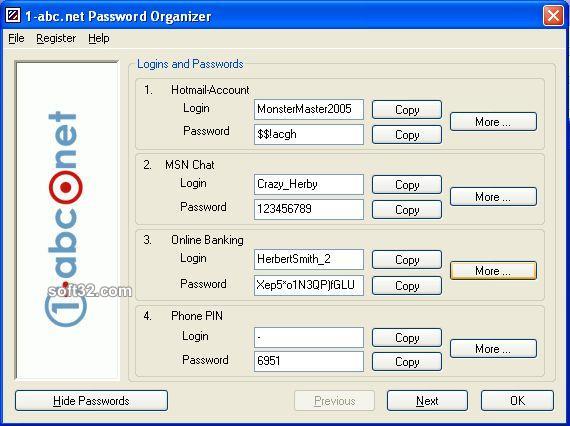Viewport: 570px width, 426px height.
Task: Confirm with the OK button
Action: [x=517, y=401]
